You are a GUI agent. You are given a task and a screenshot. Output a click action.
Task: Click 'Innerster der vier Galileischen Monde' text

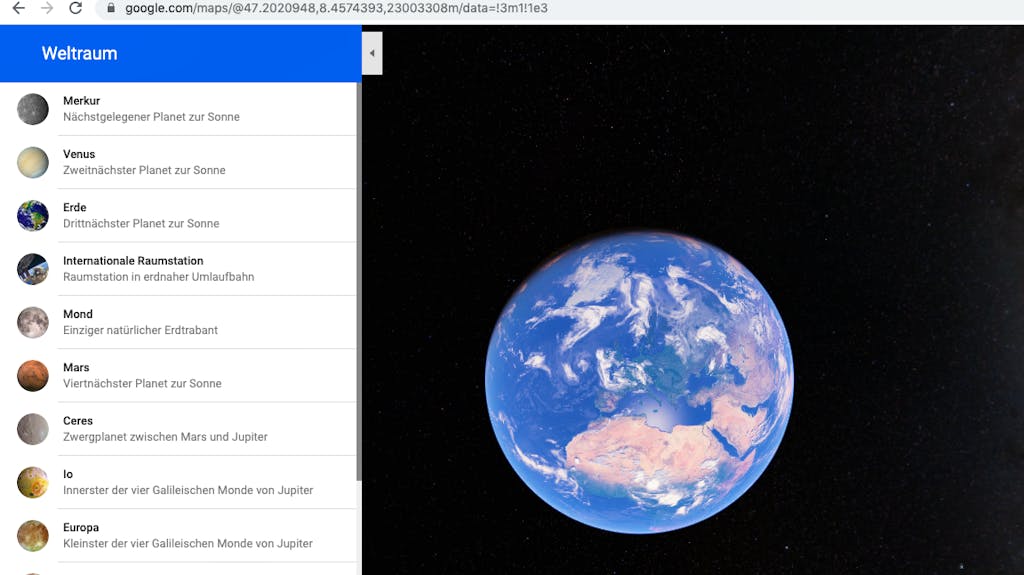coord(149,490)
